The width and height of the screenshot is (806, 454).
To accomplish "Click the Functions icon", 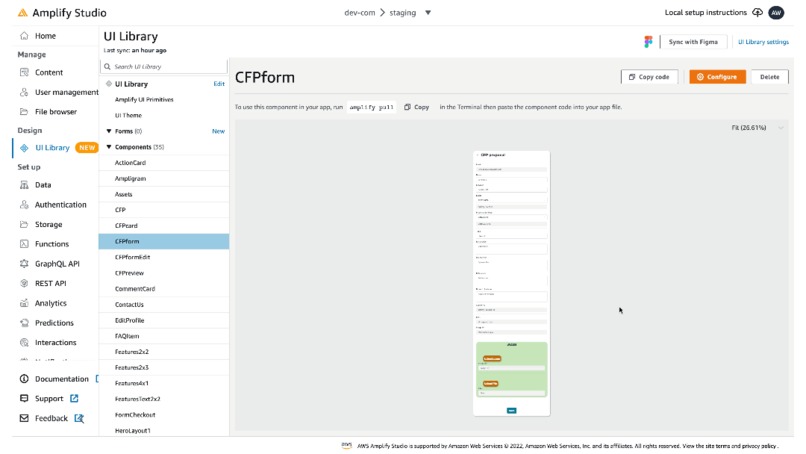I will point(24,244).
